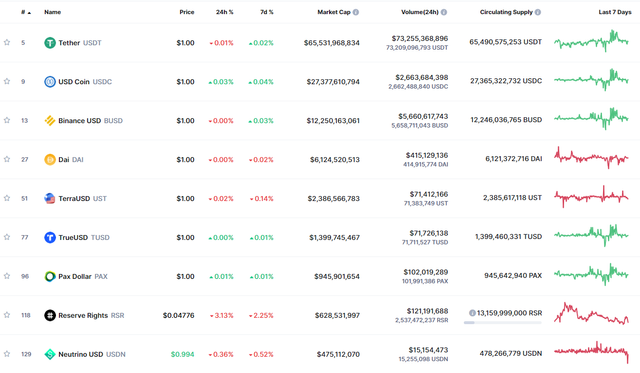The height and width of the screenshot is (373, 640).
Task: Toggle the watchlist star for TerraUSD
Action: pos(7,198)
